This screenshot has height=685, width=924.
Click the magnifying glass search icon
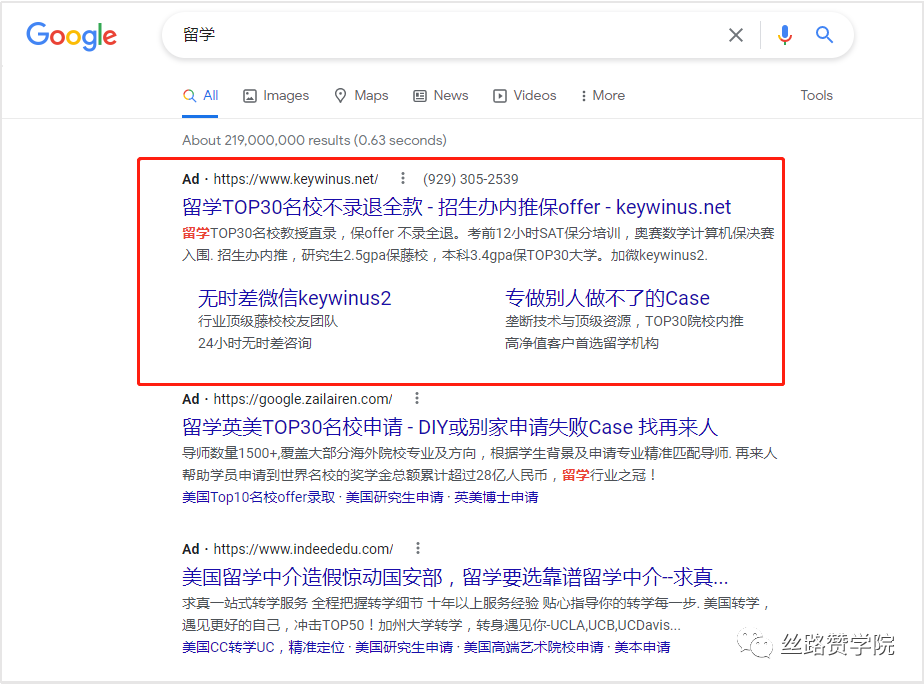[824, 35]
